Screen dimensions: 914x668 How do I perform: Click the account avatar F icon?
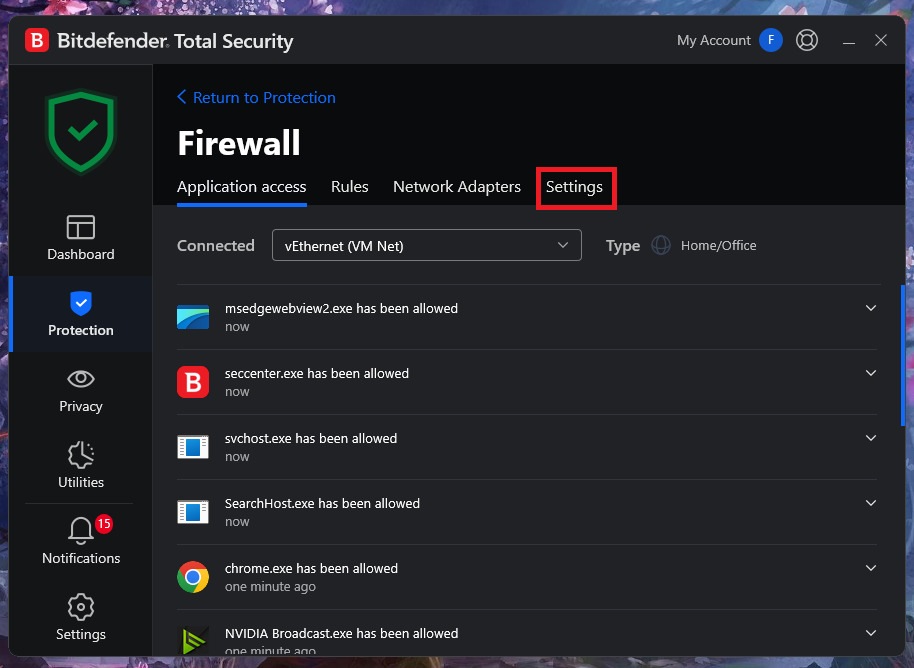point(771,40)
